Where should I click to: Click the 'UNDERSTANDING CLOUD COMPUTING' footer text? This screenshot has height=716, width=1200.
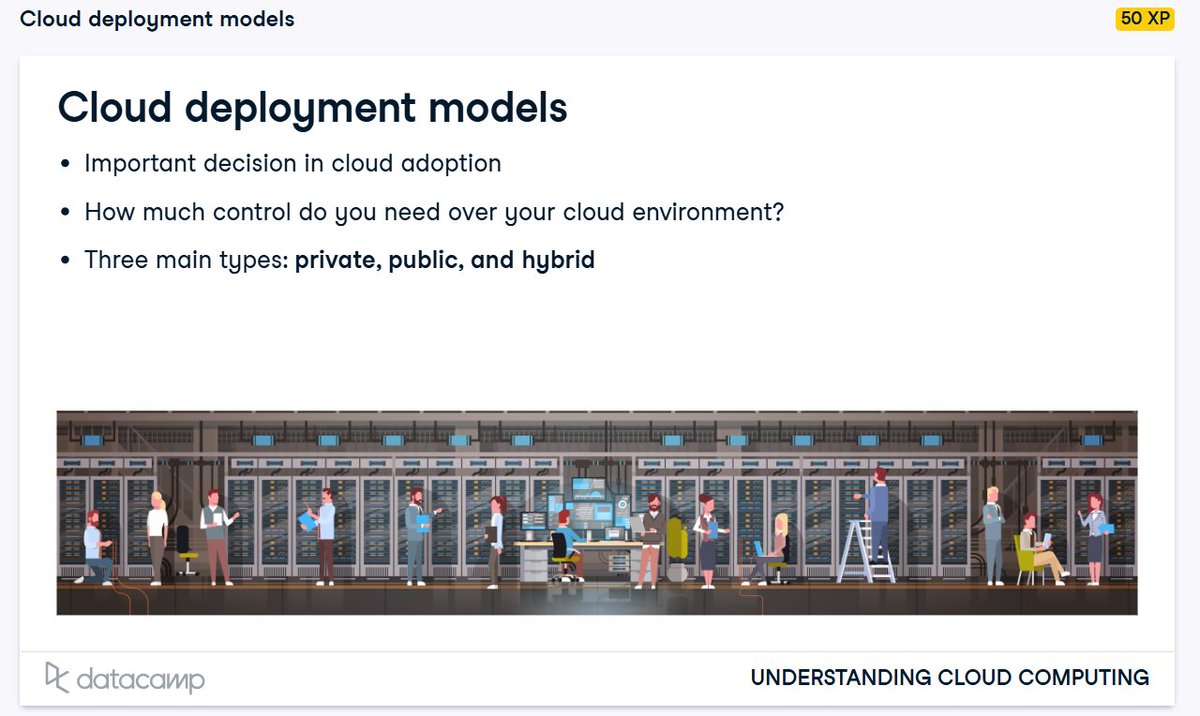pos(950,678)
